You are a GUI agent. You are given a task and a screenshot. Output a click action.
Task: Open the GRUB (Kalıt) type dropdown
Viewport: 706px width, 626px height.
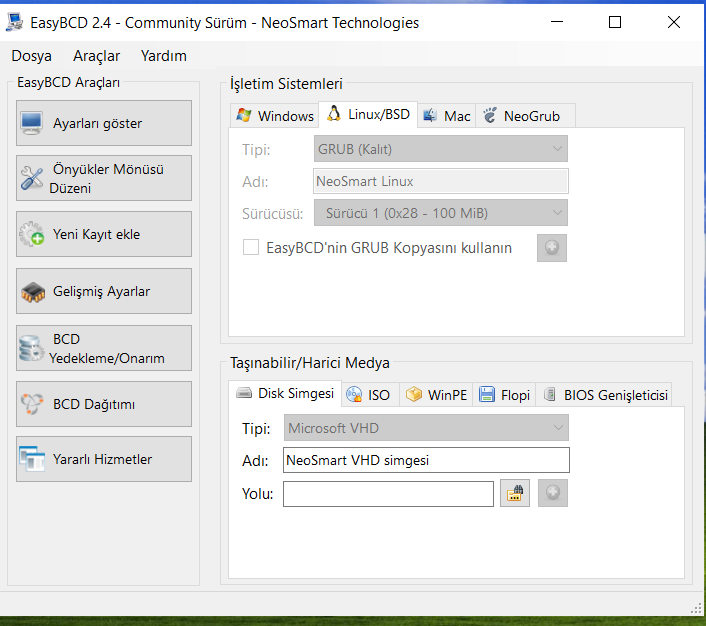tap(440, 149)
